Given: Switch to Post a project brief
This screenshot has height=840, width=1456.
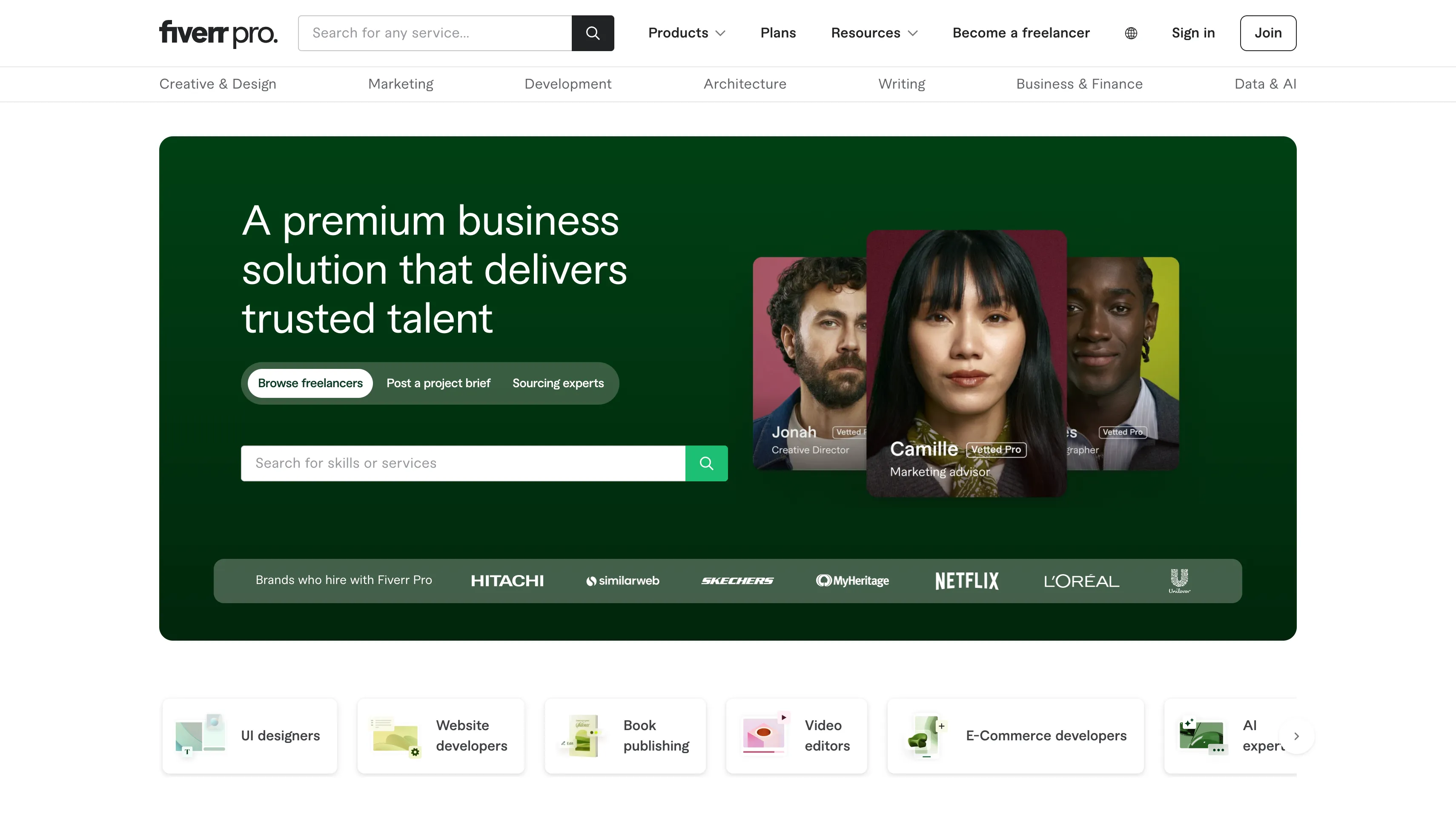Looking at the screenshot, I should point(438,383).
